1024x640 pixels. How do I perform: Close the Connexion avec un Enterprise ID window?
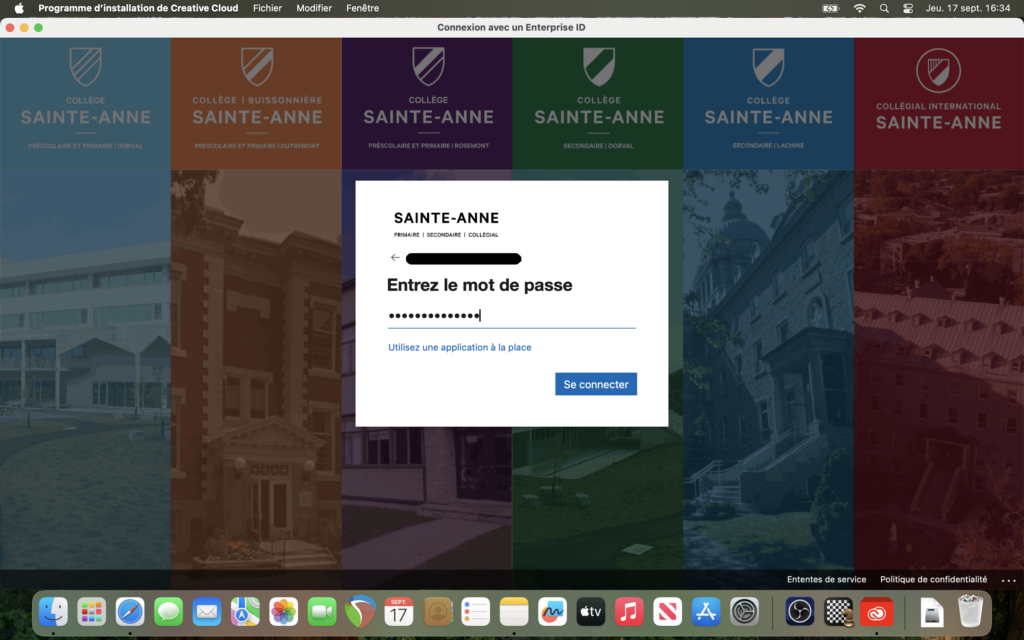click(x=10, y=27)
